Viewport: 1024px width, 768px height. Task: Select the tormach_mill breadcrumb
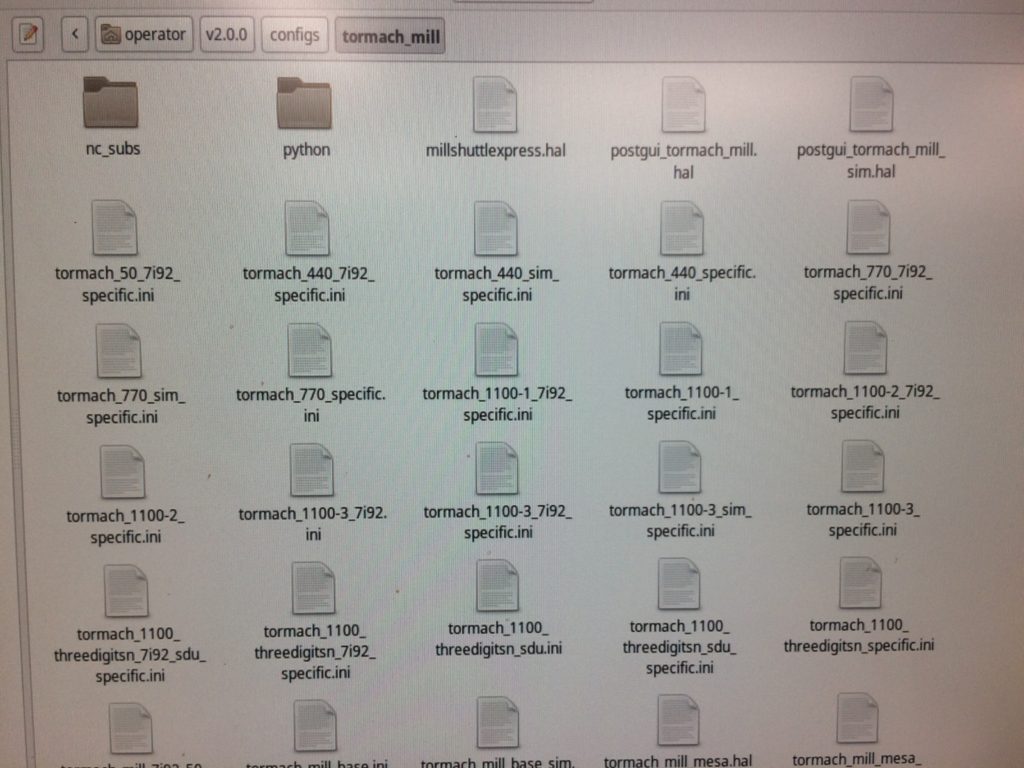click(x=391, y=37)
